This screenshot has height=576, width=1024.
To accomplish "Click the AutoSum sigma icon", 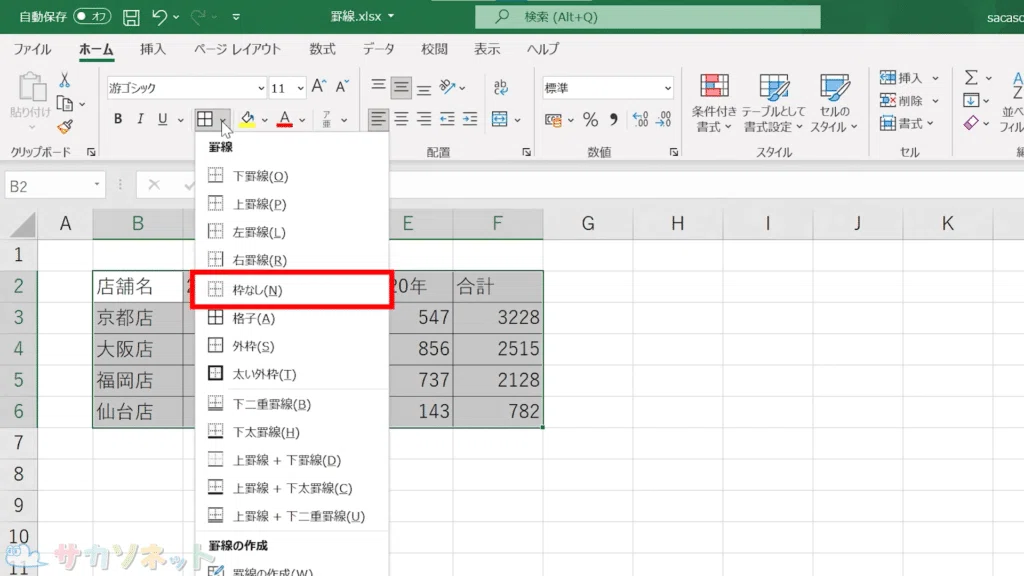I will pyautogui.click(x=971, y=78).
